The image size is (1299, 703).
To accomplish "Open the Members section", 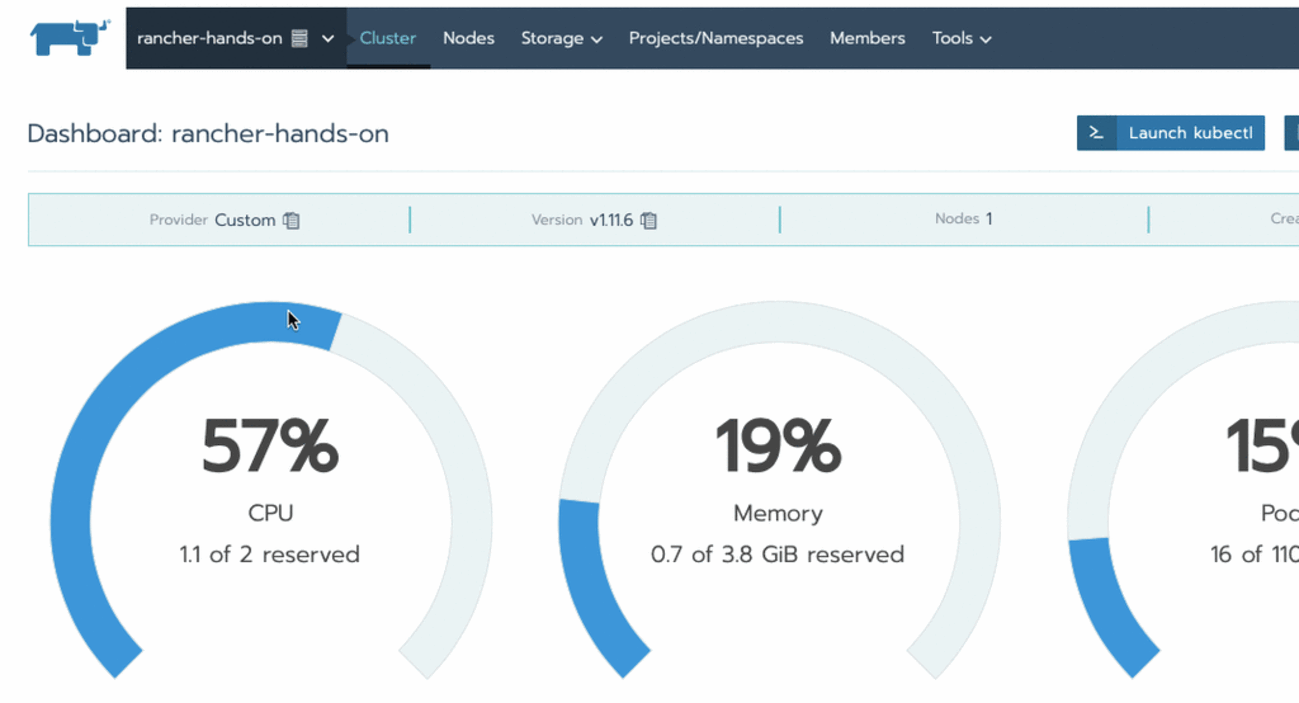I will coord(867,38).
